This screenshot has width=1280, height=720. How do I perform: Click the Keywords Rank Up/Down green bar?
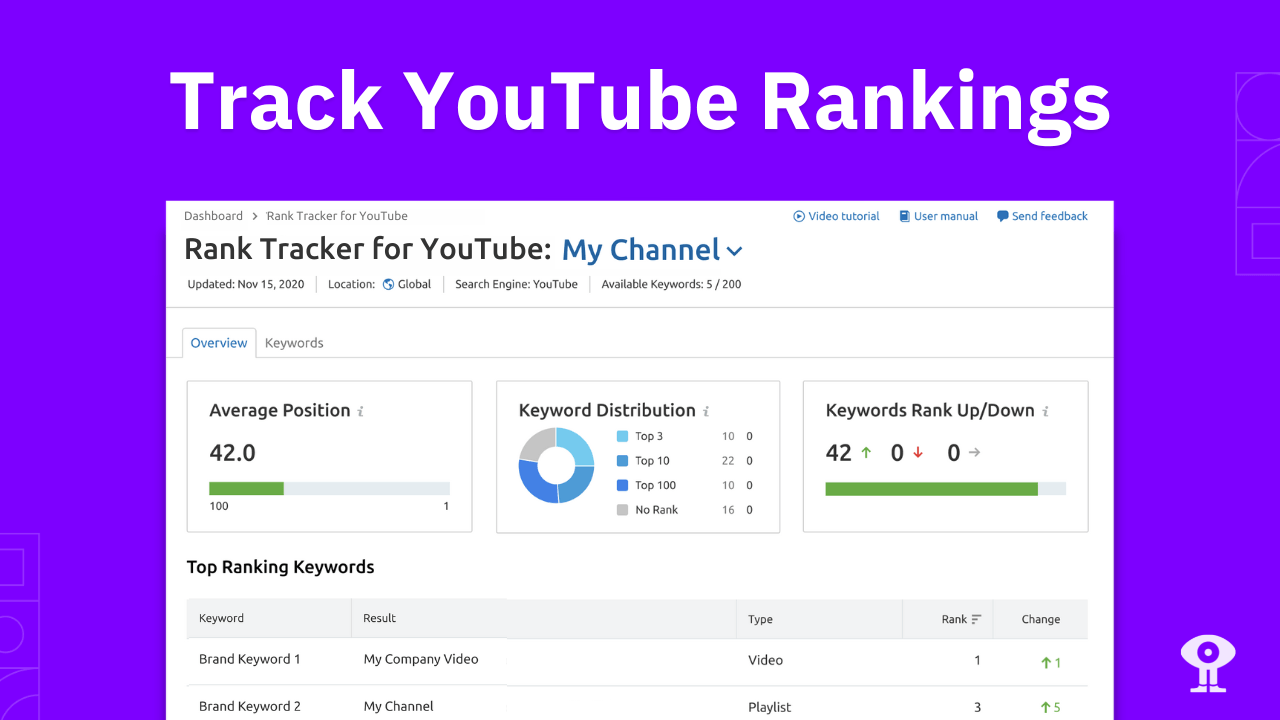click(x=931, y=488)
